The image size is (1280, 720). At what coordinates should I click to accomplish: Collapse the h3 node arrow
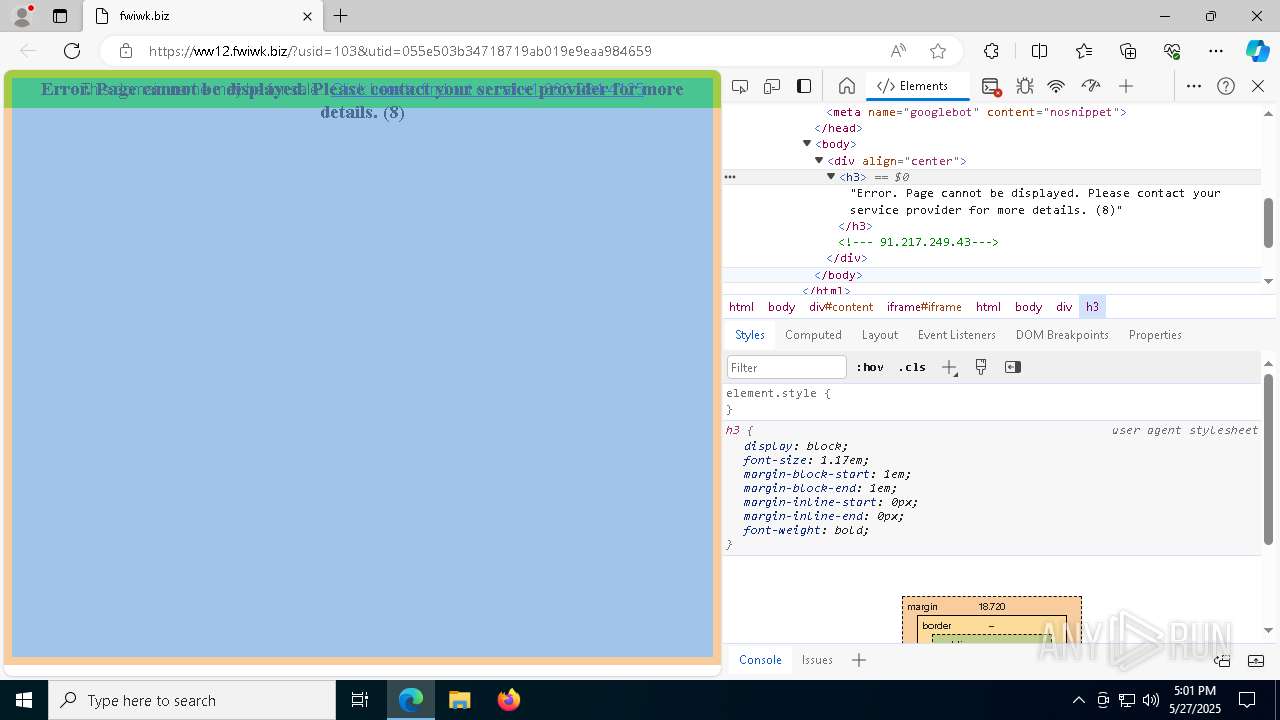(x=831, y=176)
